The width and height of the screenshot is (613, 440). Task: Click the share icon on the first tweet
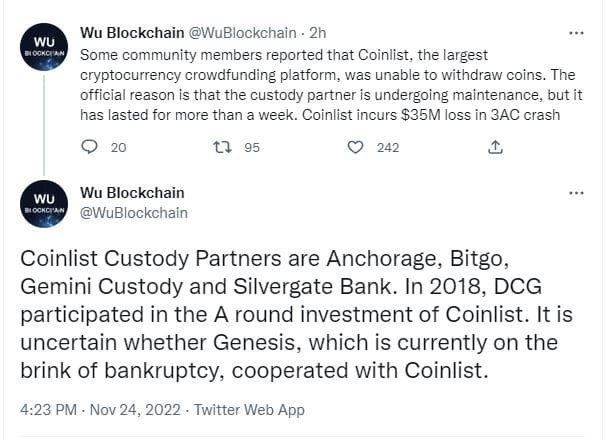click(x=495, y=147)
